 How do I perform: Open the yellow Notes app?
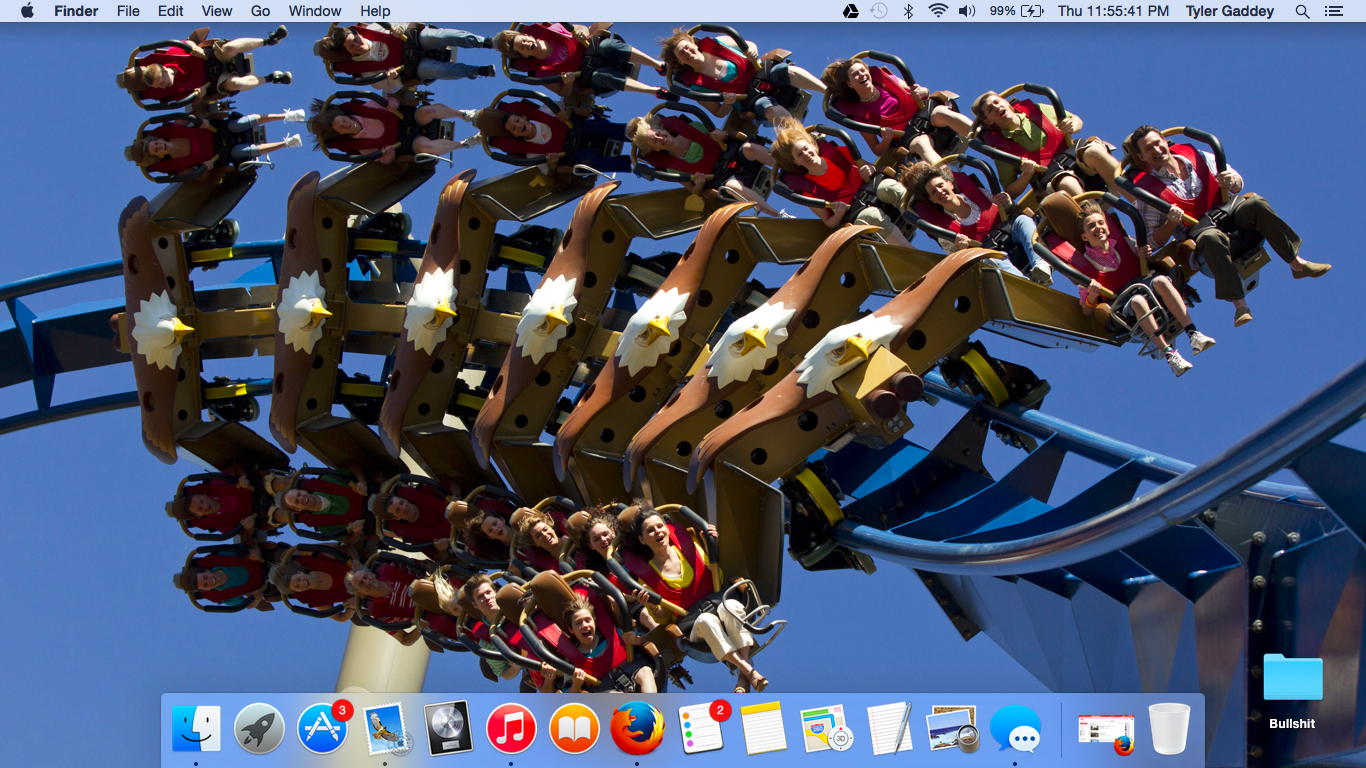(764, 728)
